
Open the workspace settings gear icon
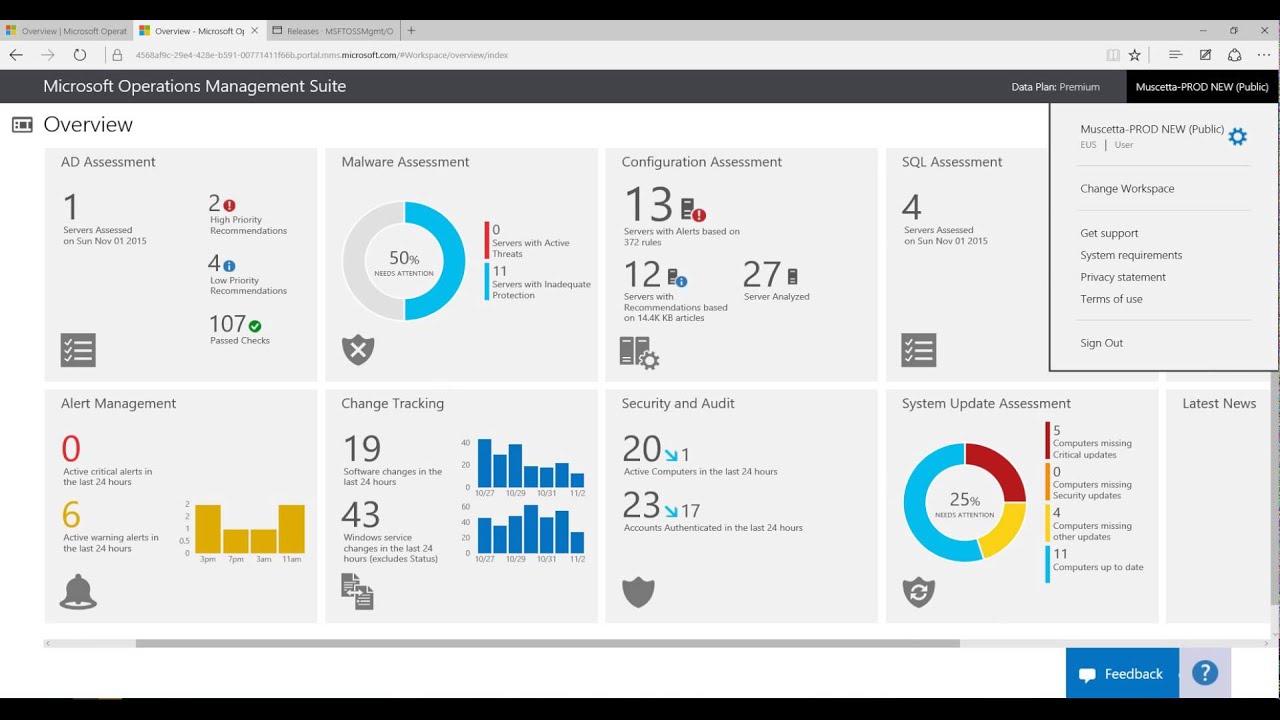(x=1237, y=137)
